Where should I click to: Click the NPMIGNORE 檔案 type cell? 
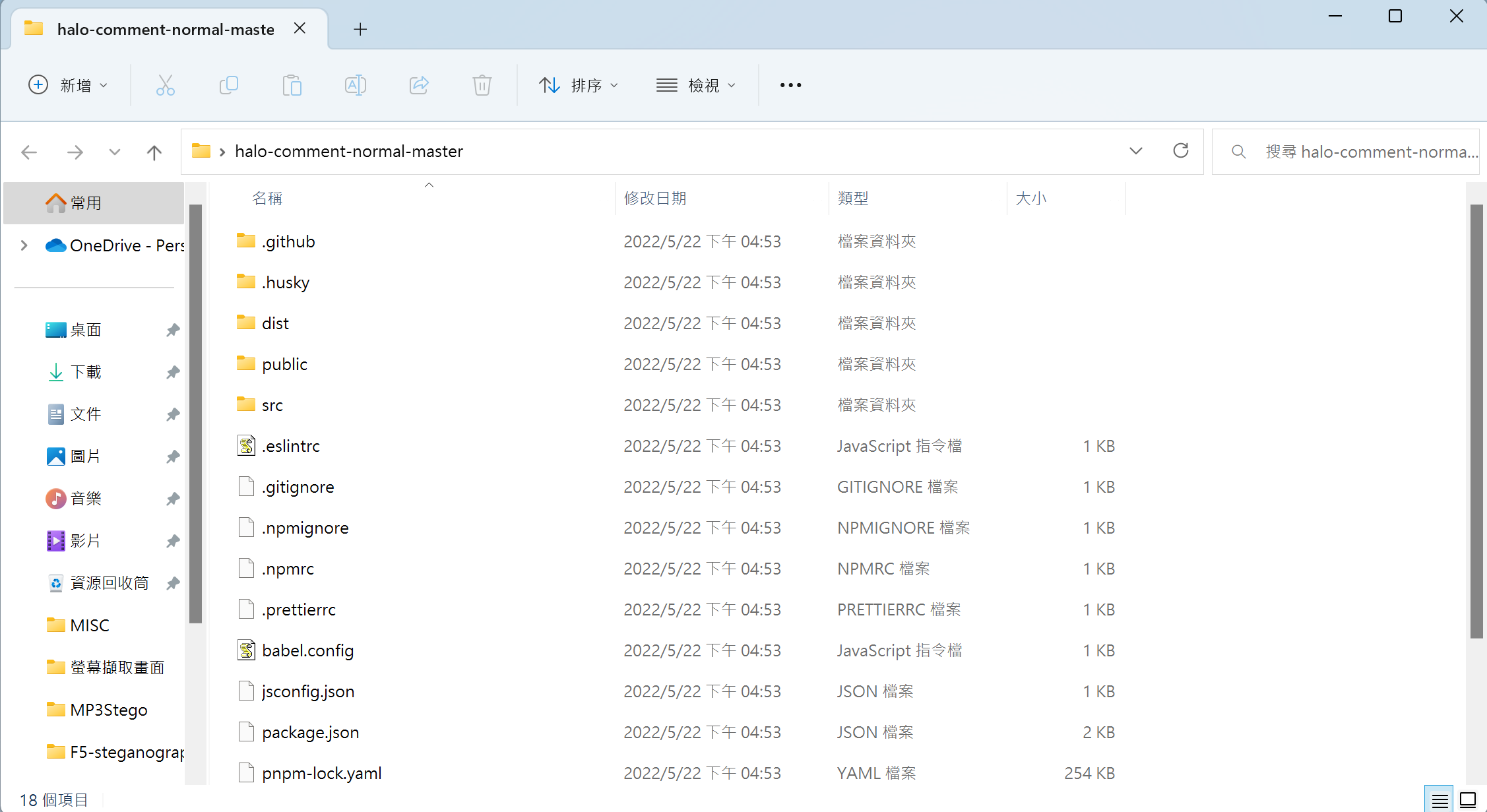pyautogui.click(x=903, y=528)
